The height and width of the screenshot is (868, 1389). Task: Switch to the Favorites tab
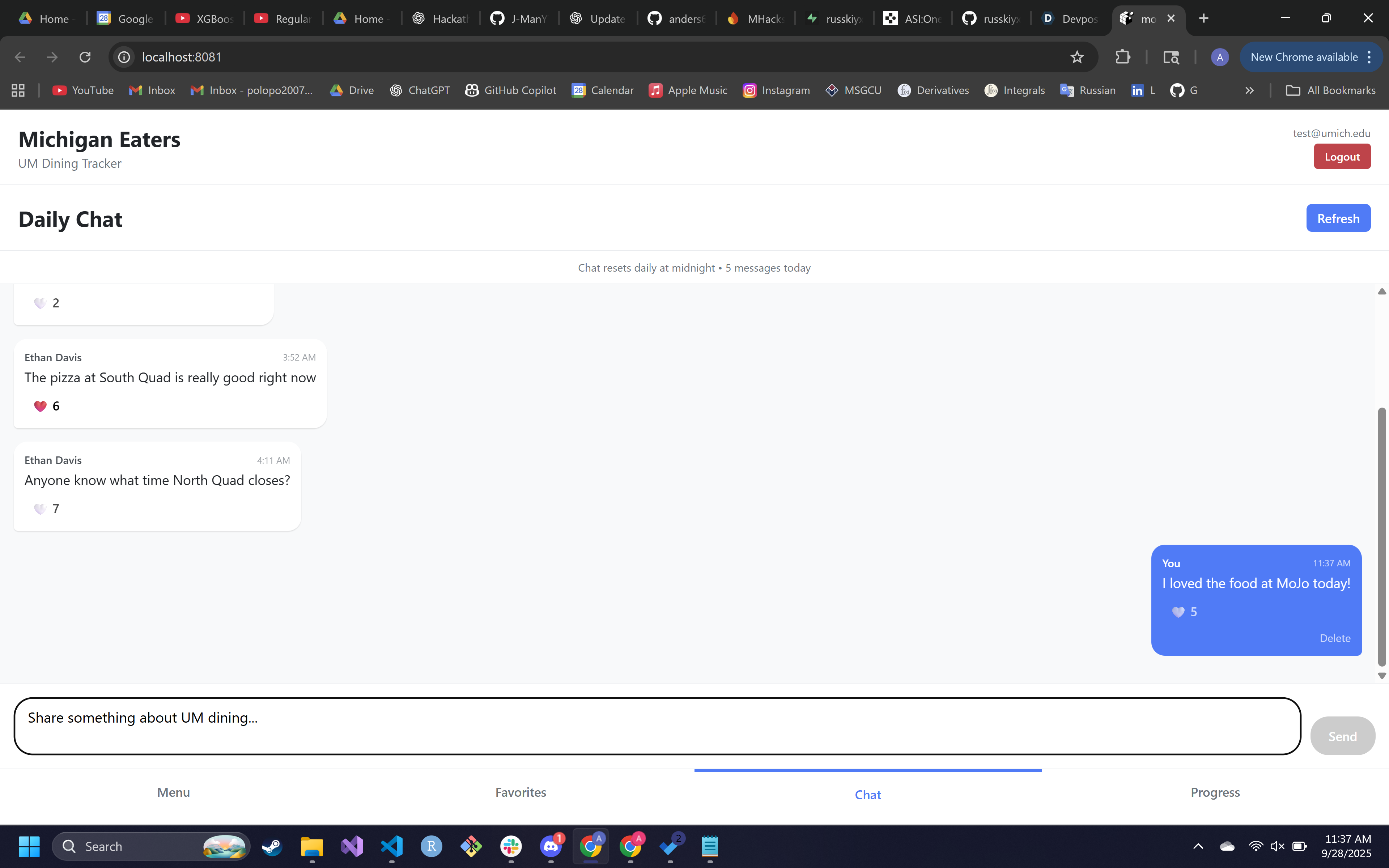[x=521, y=792]
